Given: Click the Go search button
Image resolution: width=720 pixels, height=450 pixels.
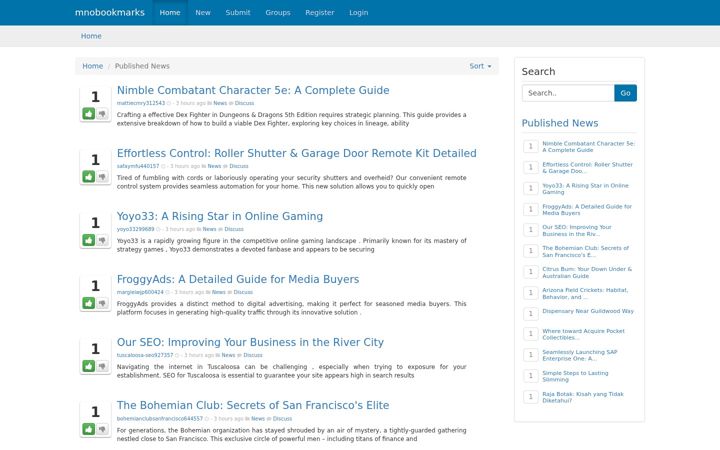Looking at the screenshot, I should coord(625,93).
